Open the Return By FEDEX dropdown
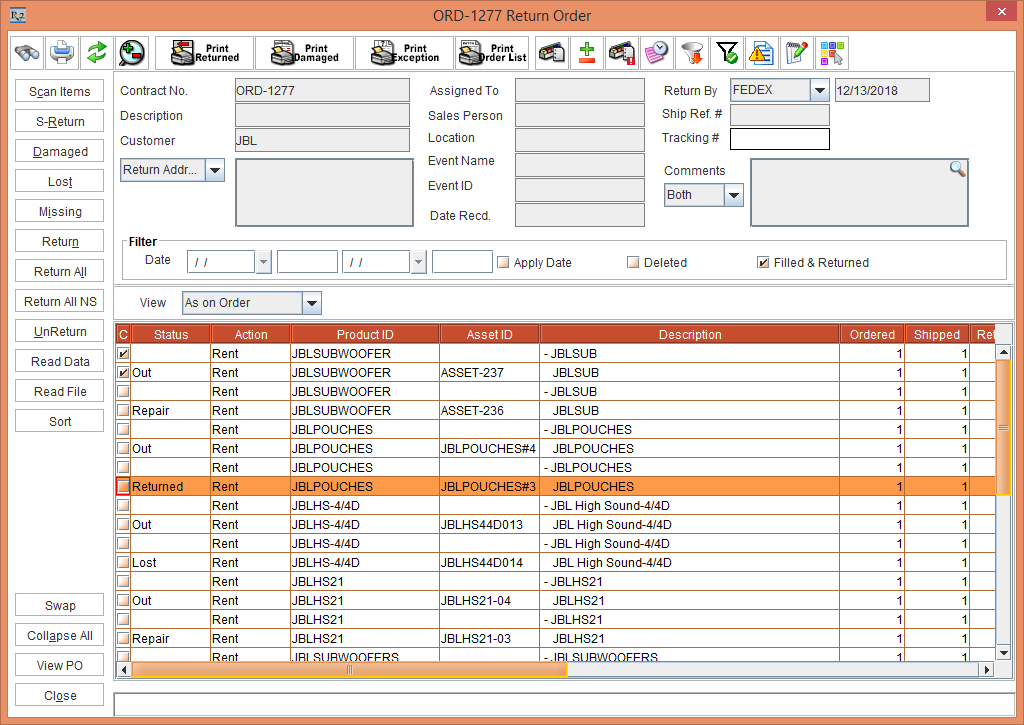This screenshot has width=1024, height=725. point(820,91)
